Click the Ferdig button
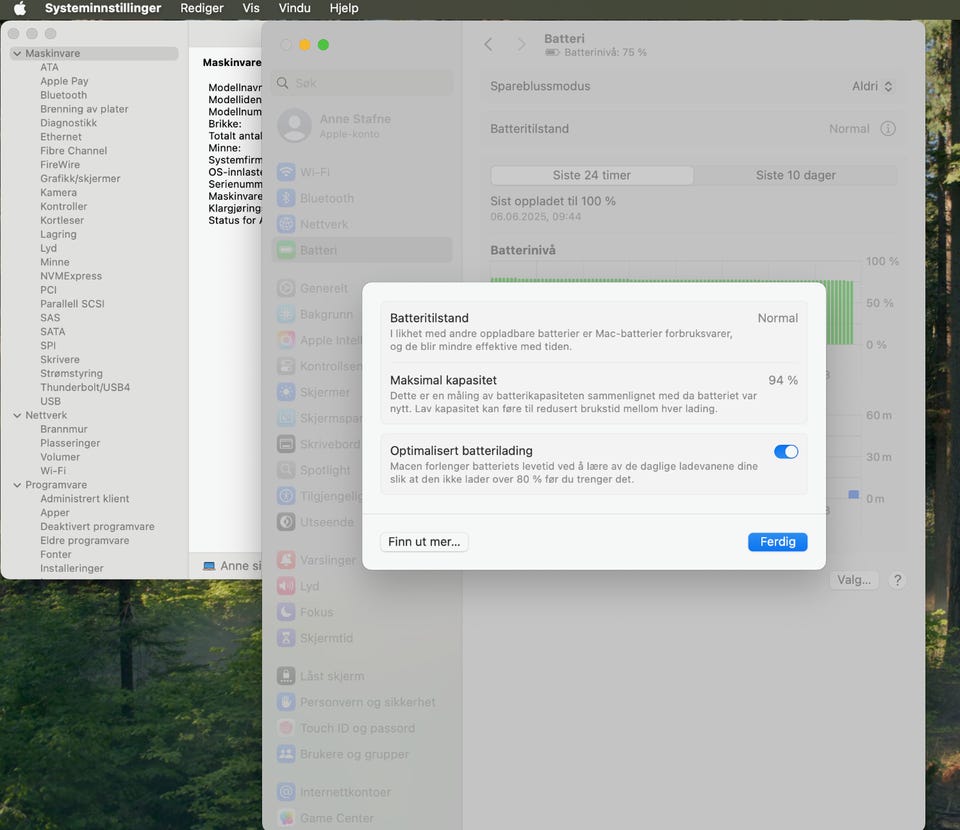Screen dimensions: 960x830 (x=777, y=542)
